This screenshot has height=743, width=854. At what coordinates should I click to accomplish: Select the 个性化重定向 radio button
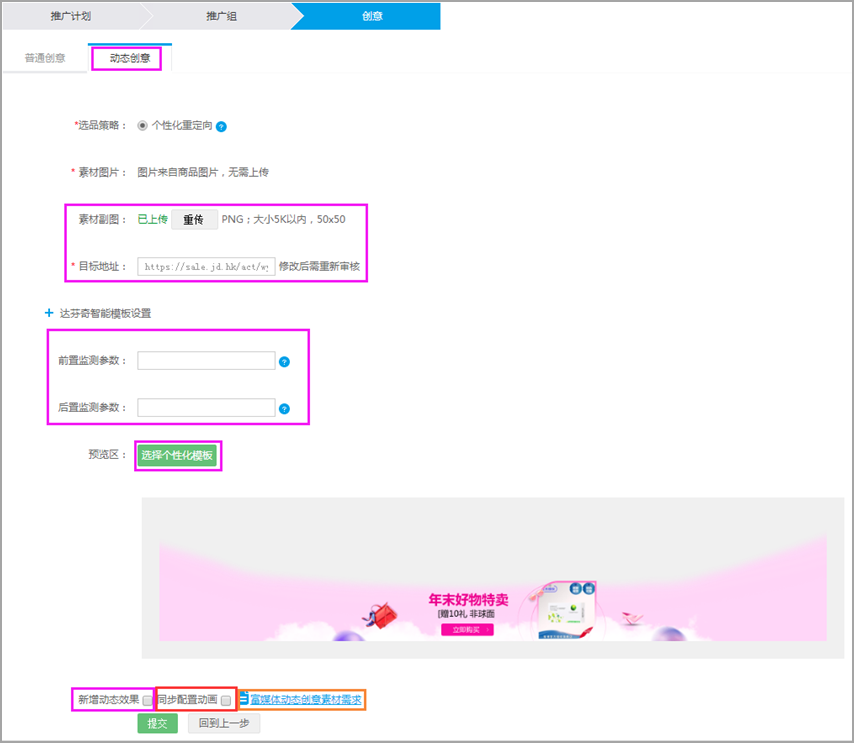coord(143,126)
